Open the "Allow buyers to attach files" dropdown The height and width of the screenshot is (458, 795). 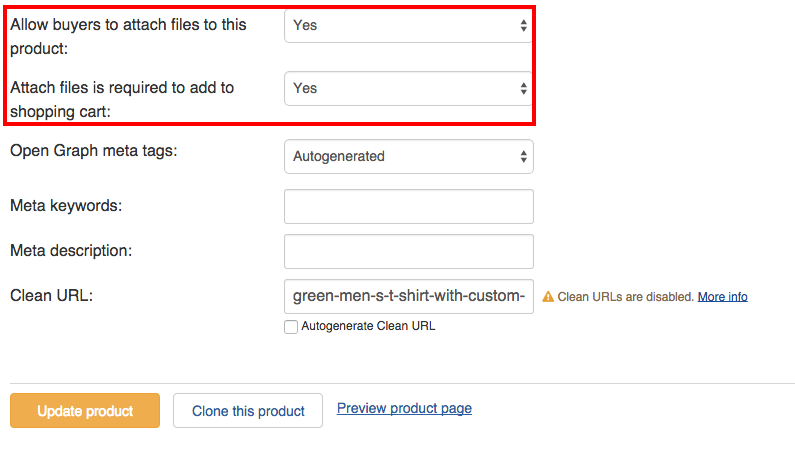click(x=408, y=25)
